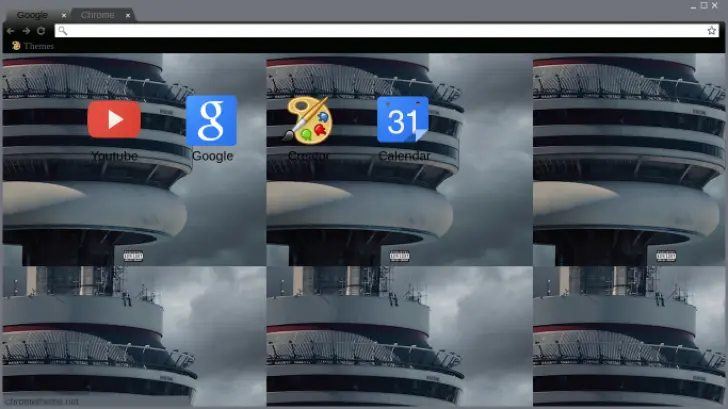Switch to the Google tab
The width and height of the screenshot is (728, 409).
point(32,16)
